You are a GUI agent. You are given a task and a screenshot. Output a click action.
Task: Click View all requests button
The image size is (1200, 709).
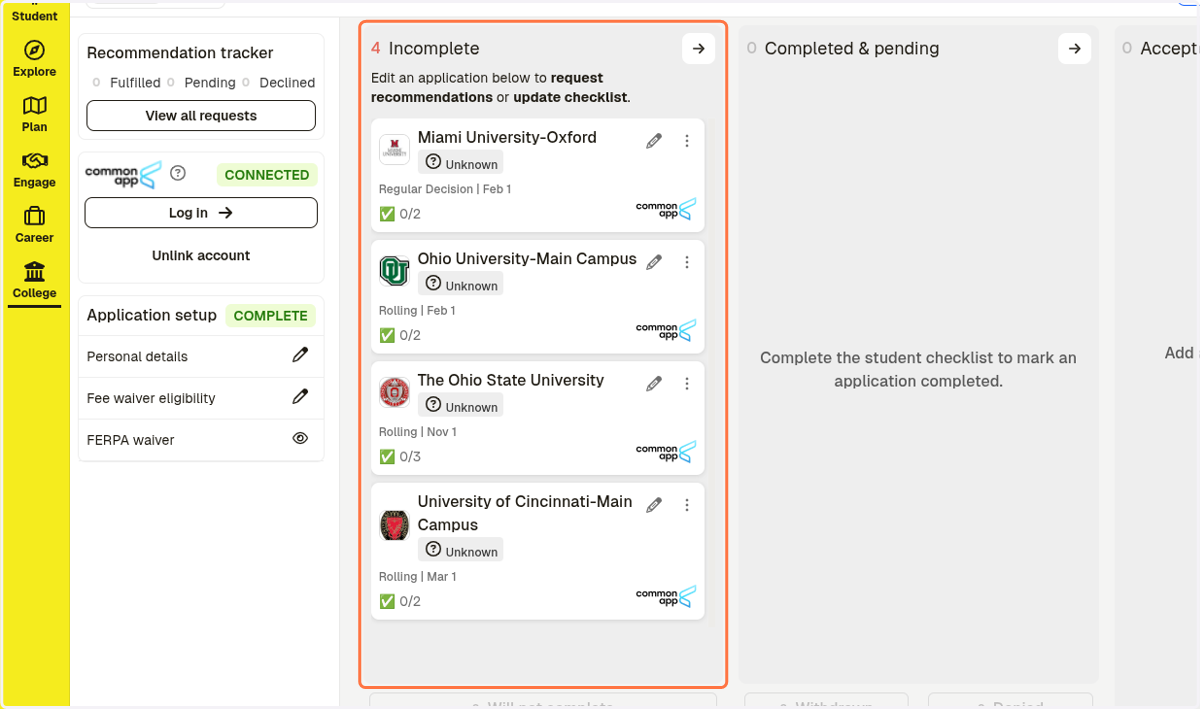tap(201, 116)
